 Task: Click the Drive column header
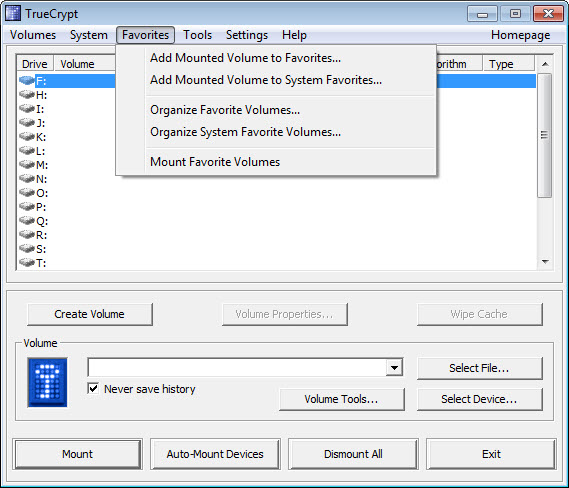(x=35, y=64)
